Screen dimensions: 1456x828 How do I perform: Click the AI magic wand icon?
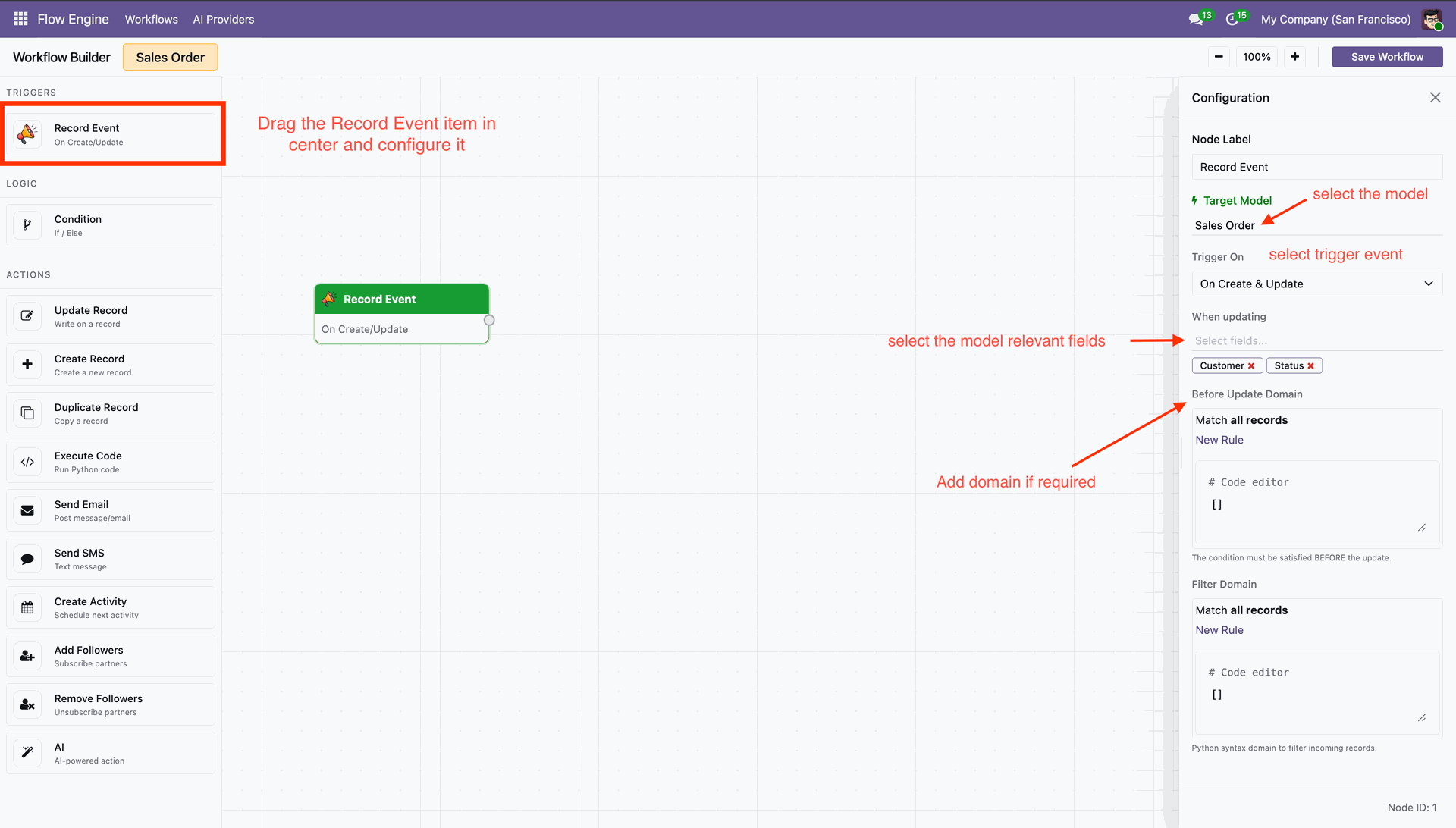tap(27, 753)
